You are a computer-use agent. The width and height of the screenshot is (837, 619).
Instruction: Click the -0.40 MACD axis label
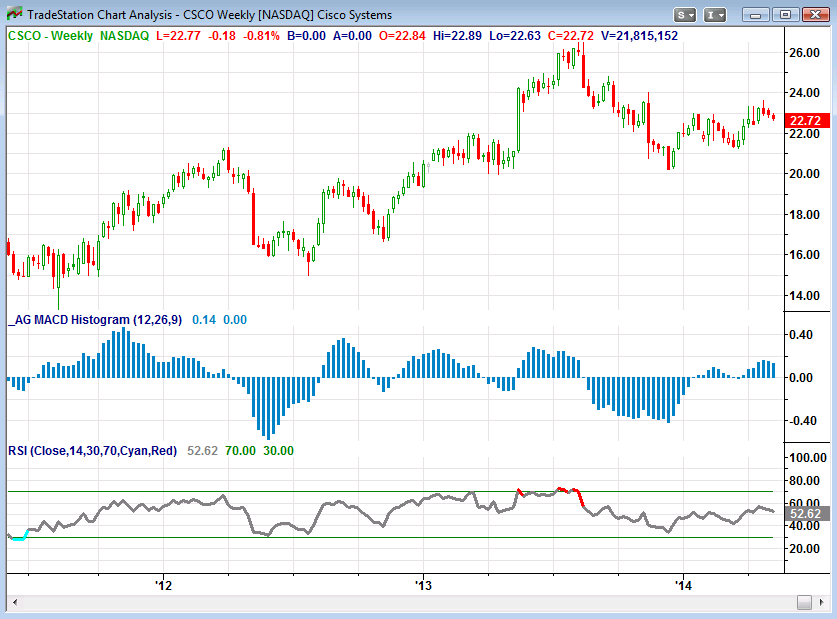pos(802,420)
